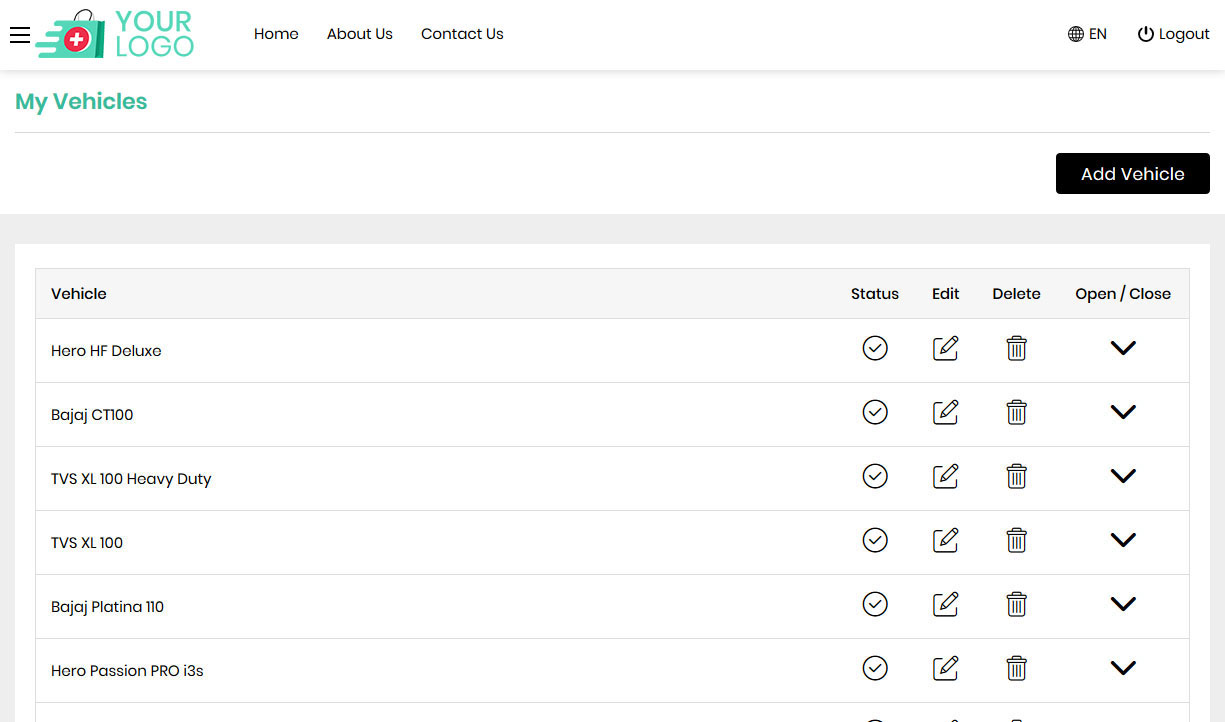The width and height of the screenshot is (1225, 722).
Task: Click the edit icon in the TVS XL 100 row
Action: pyautogui.click(x=945, y=540)
